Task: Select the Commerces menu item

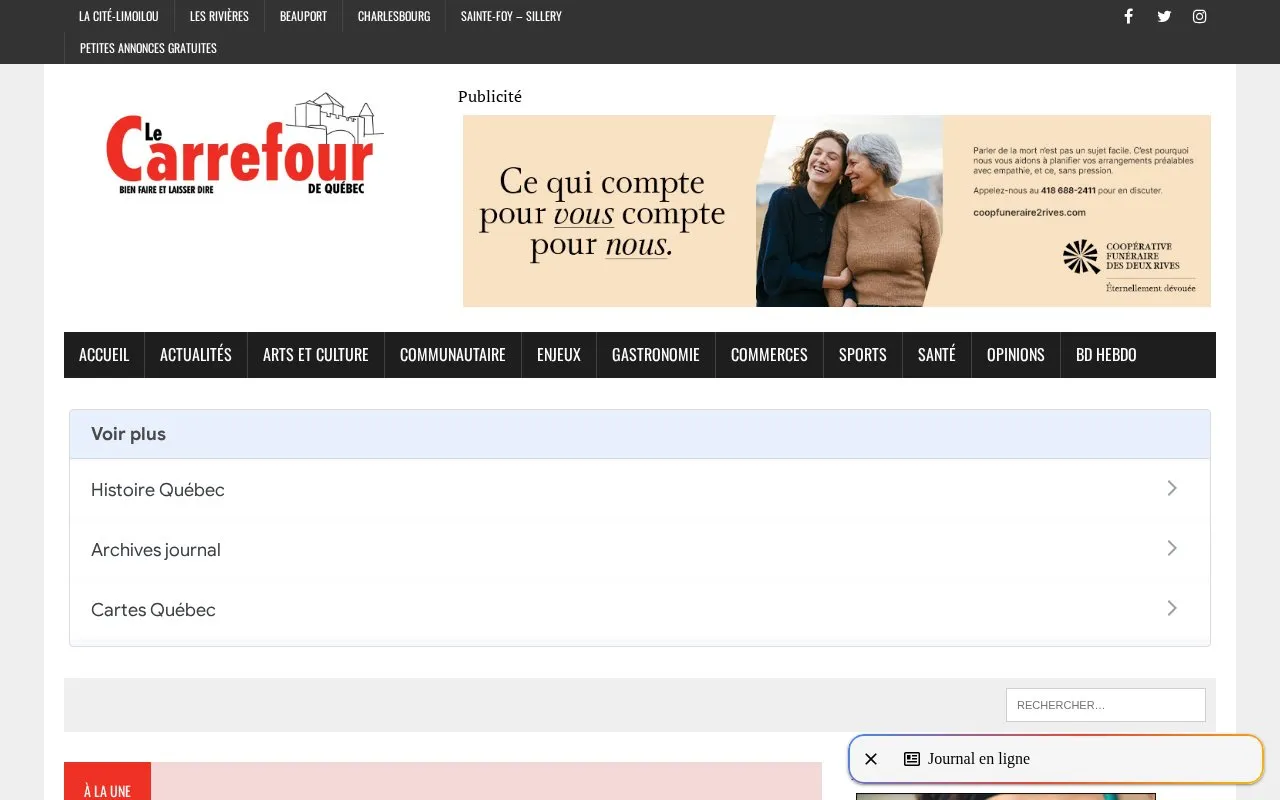Action: 769,355
